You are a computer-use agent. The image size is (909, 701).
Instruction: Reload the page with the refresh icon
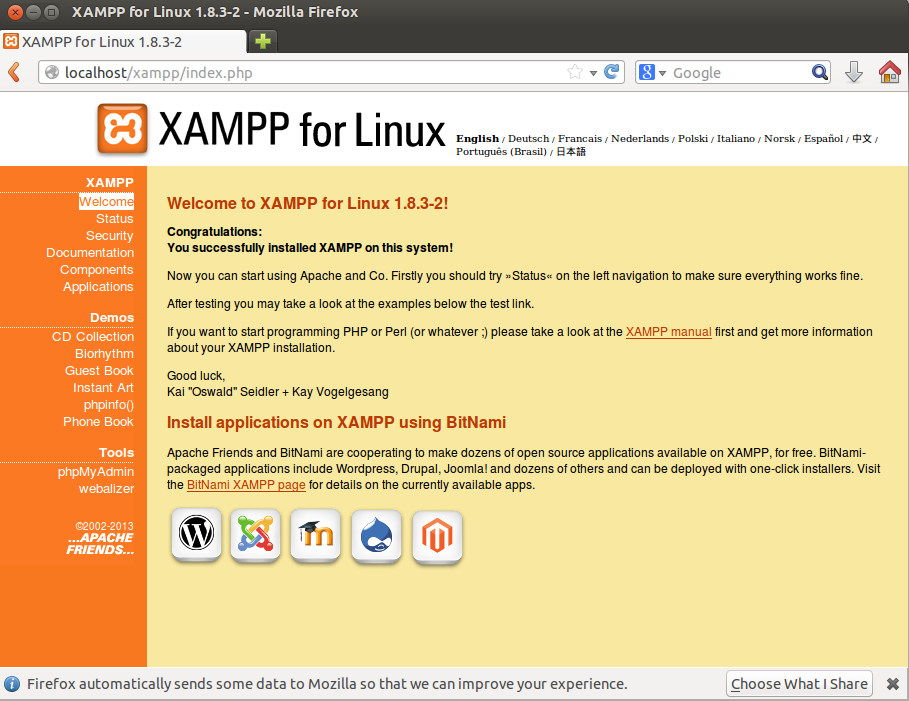(x=611, y=72)
